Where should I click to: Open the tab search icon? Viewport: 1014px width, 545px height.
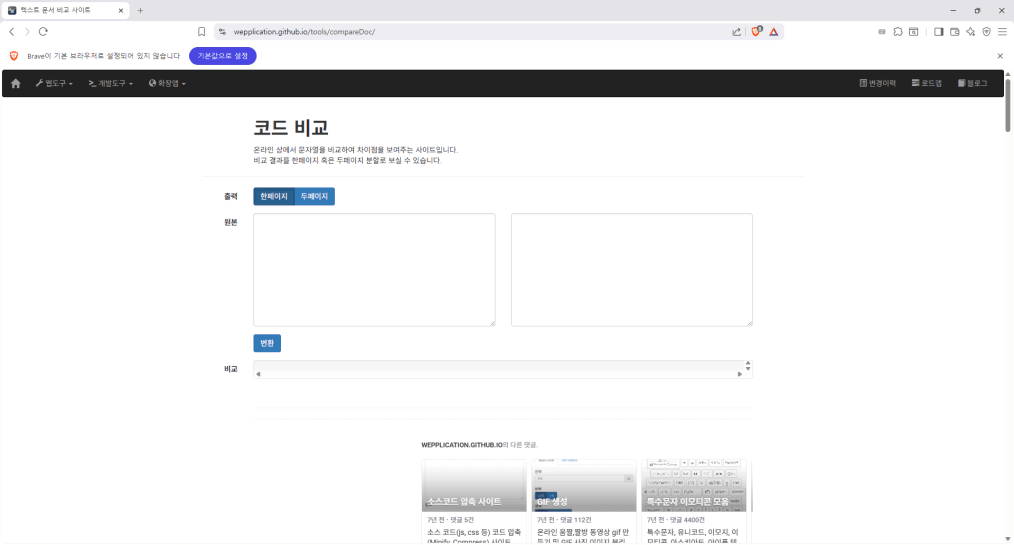(913, 32)
